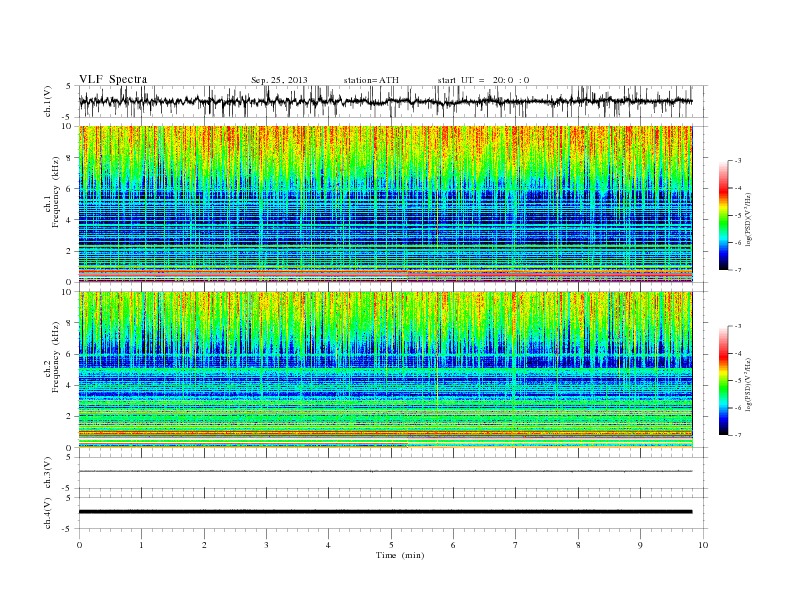The height and width of the screenshot is (612, 792).
Task: Click the "5" tick on the time axis
Action: coord(391,545)
